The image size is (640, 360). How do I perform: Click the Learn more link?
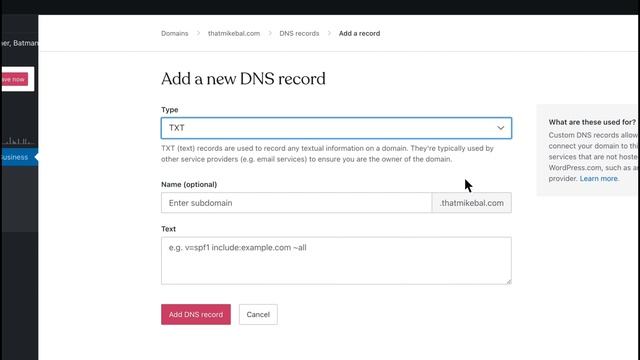point(599,178)
